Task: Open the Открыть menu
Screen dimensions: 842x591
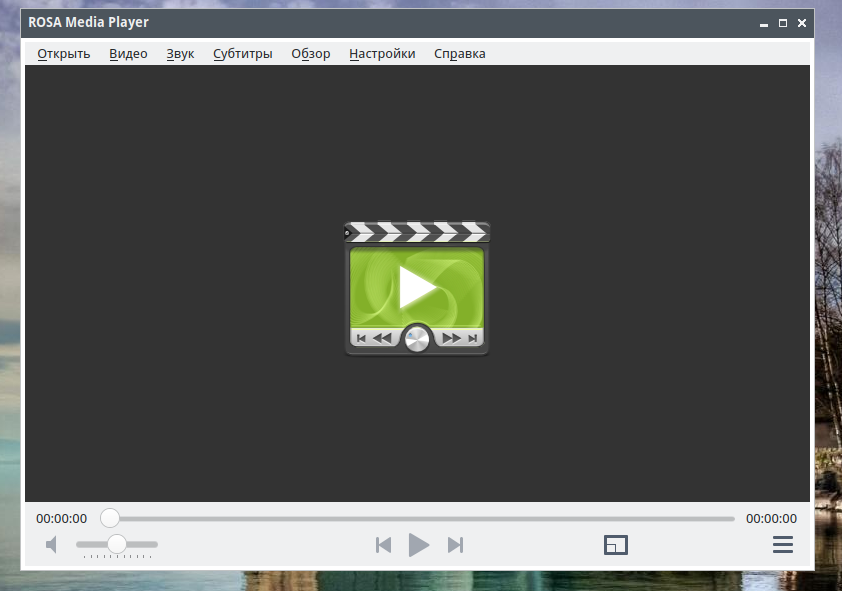Action: (63, 54)
